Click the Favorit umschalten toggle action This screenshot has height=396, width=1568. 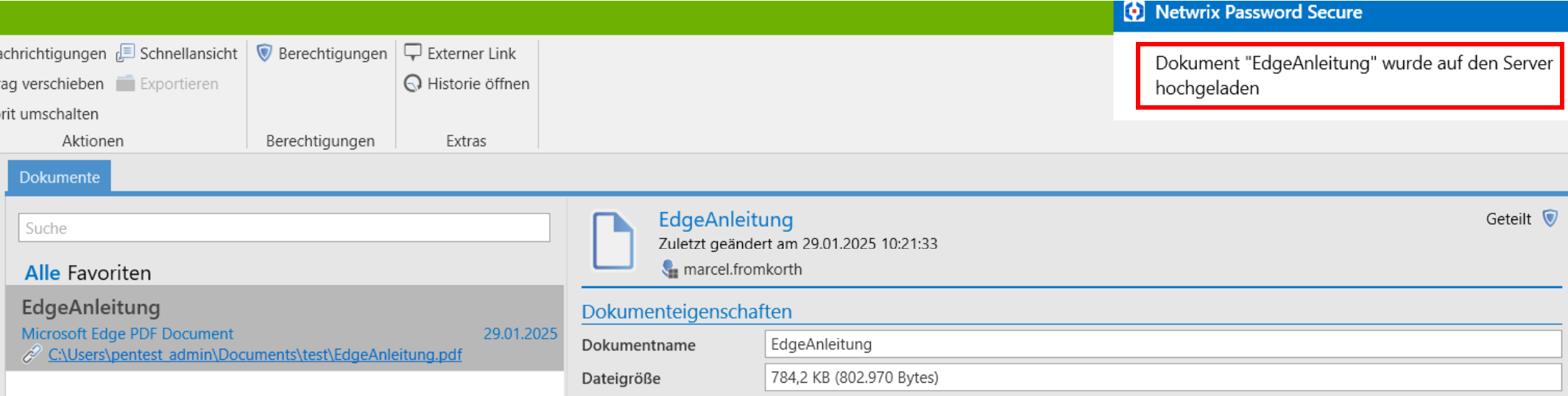click(49, 114)
